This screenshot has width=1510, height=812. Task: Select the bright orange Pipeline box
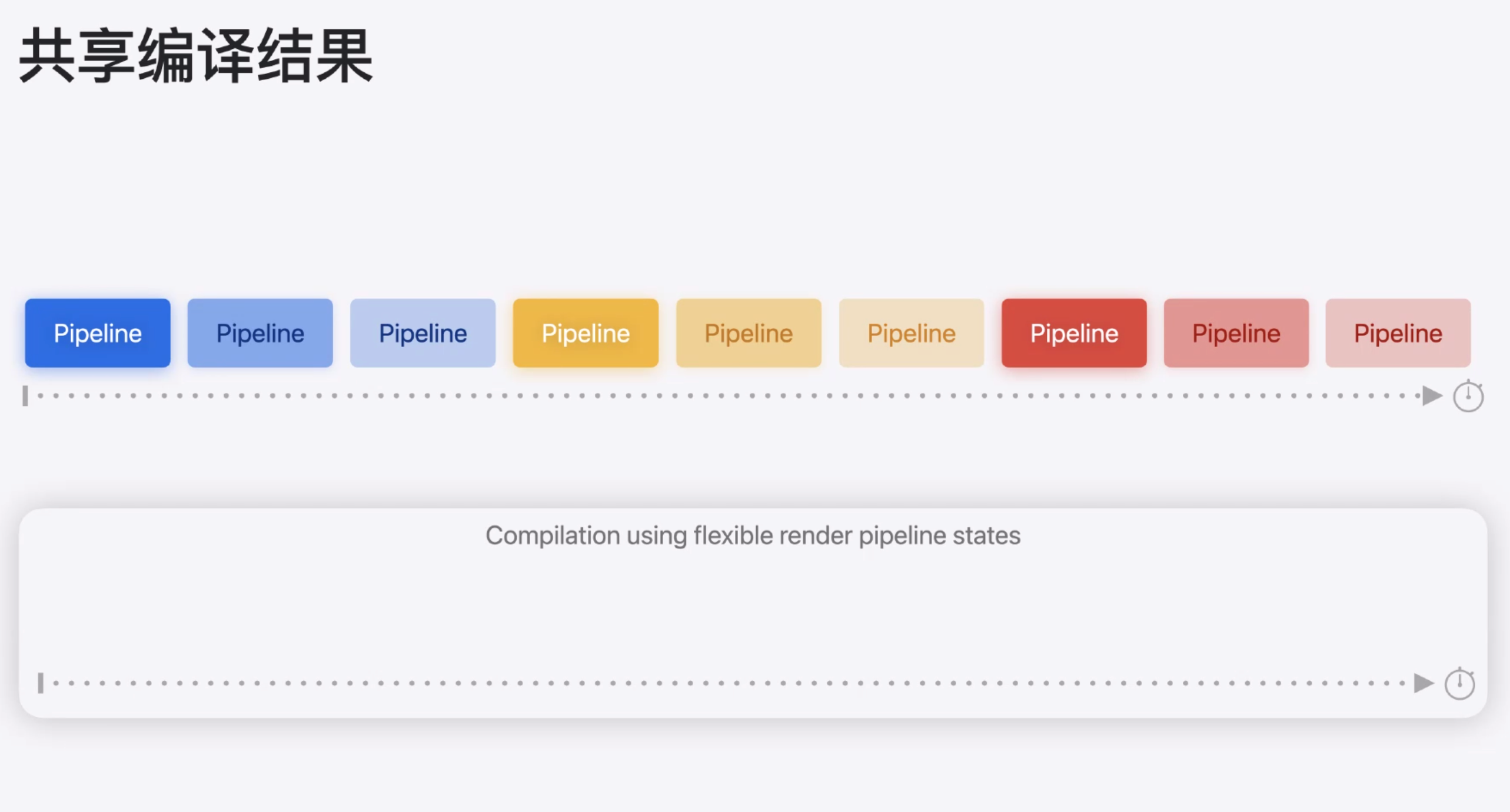586,333
